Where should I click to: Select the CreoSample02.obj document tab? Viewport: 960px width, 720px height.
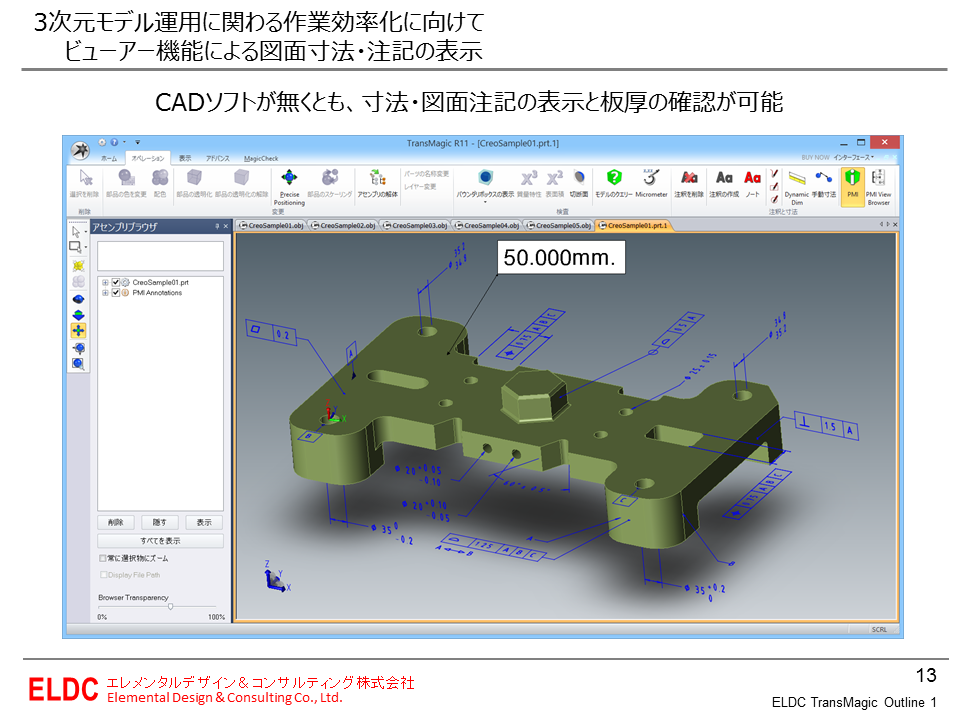[343, 225]
